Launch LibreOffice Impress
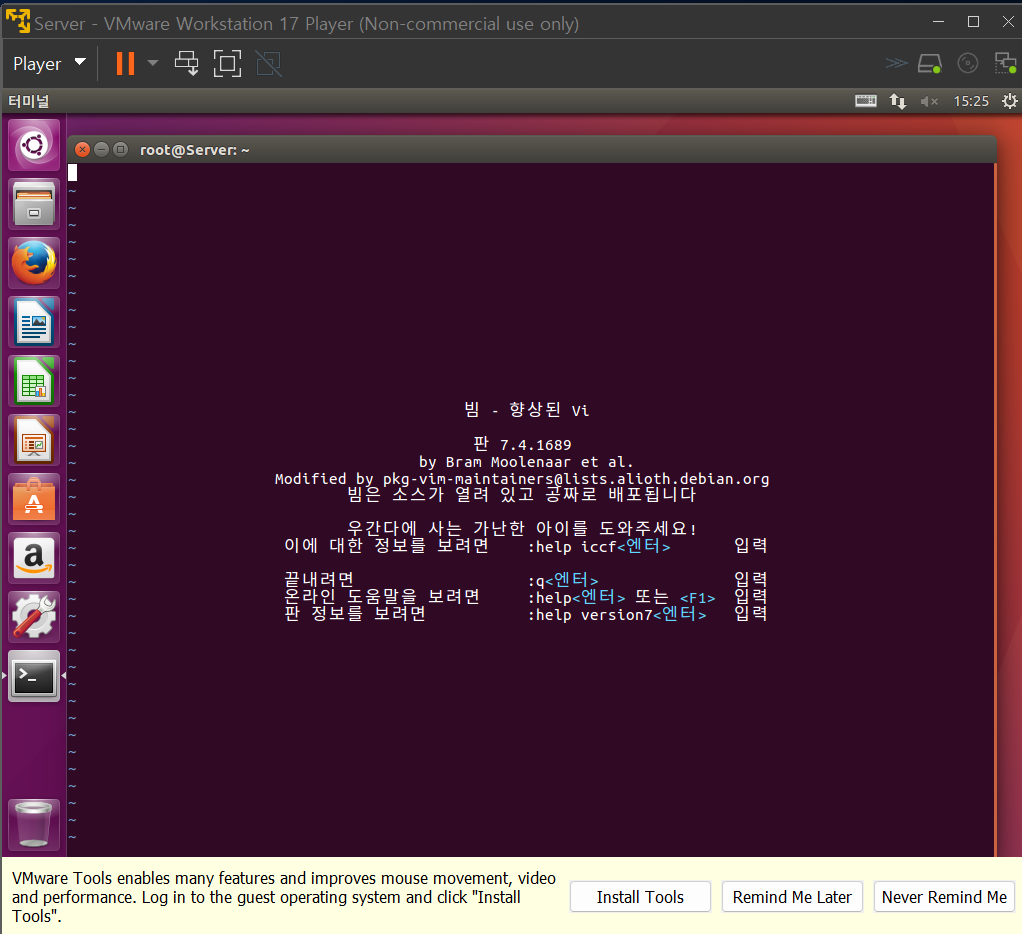1022x934 pixels. pyautogui.click(x=34, y=440)
